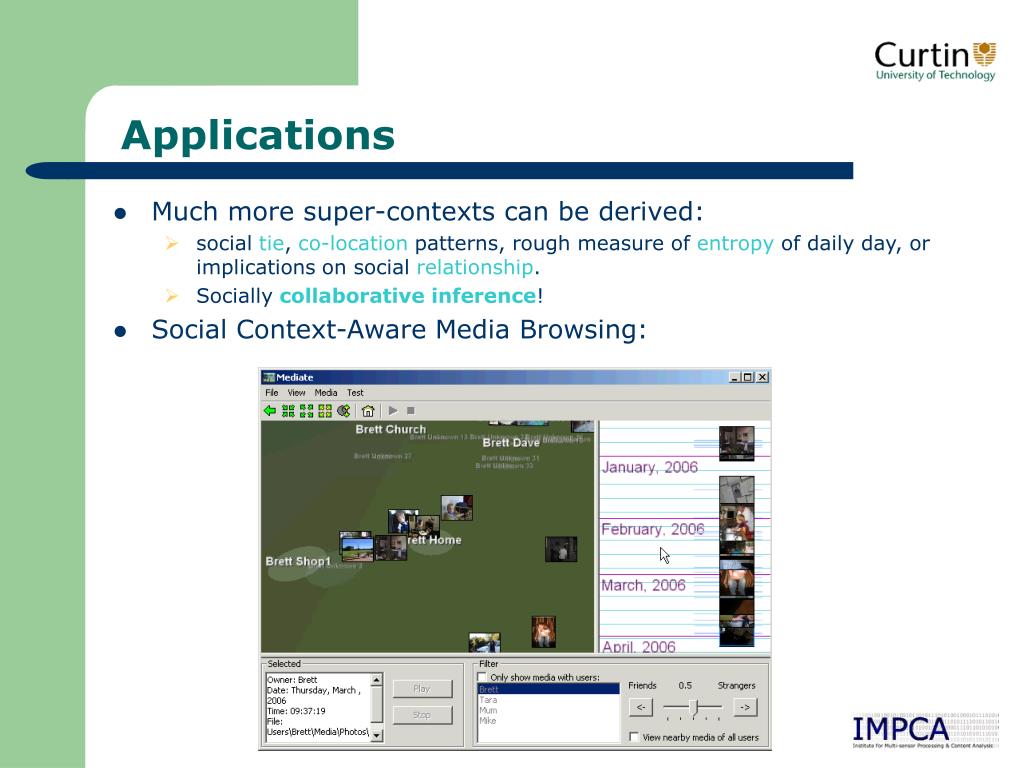The height and width of the screenshot is (768, 1024).
Task: Select Brett in the users list
Action: (549, 689)
